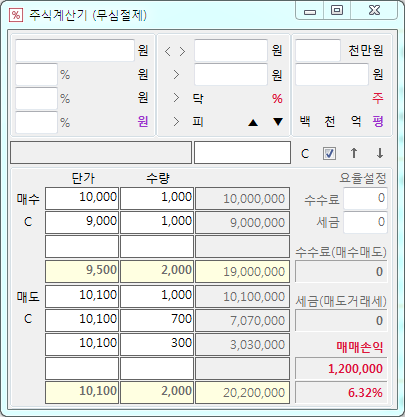Click the empty third buy price field

82,247
